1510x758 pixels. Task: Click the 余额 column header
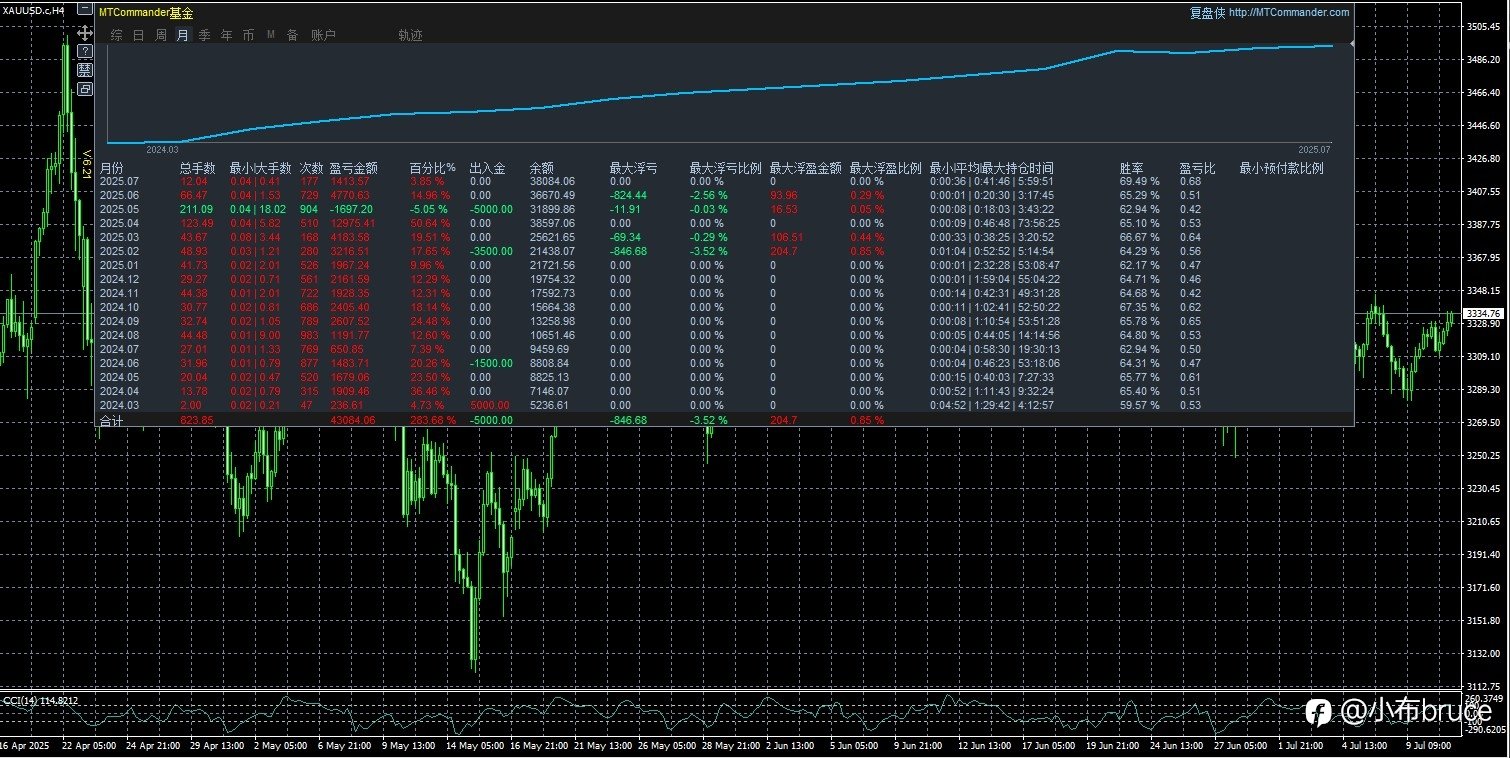pyautogui.click(x=542, y=168)
